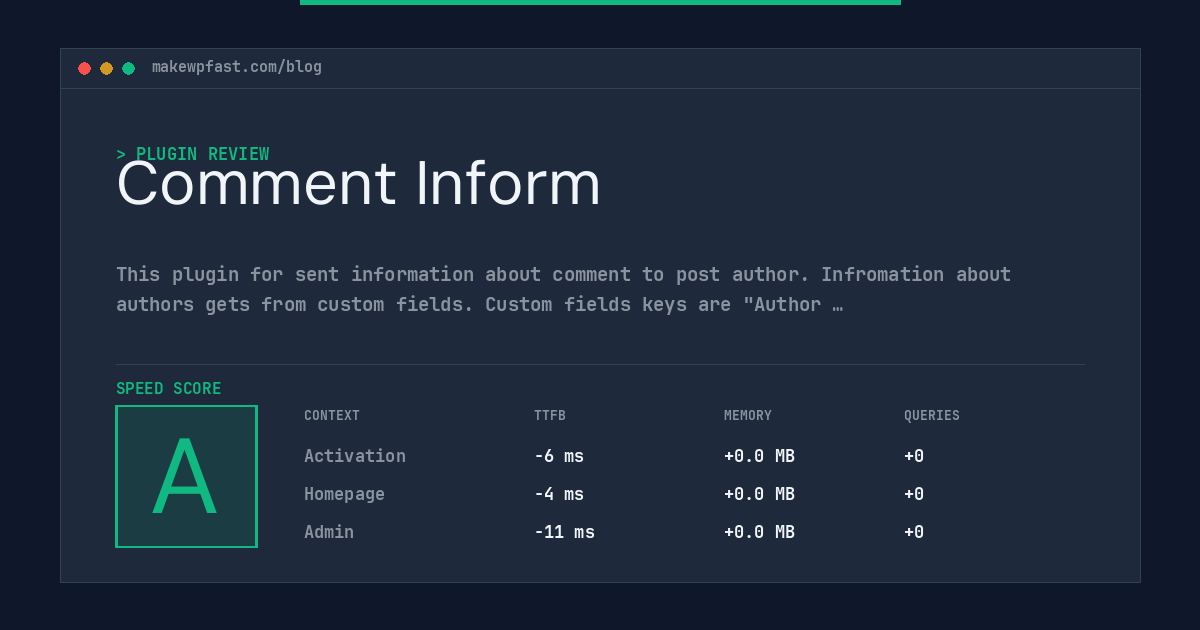
Task: Click the TTFB column header
Action: click(550, 416)
